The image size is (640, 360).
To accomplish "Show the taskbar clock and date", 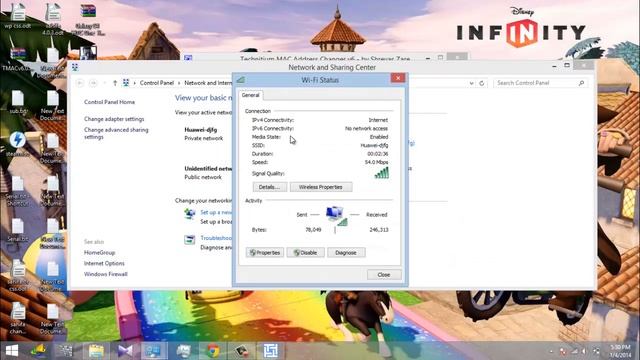I will click(x=620, y=351).
